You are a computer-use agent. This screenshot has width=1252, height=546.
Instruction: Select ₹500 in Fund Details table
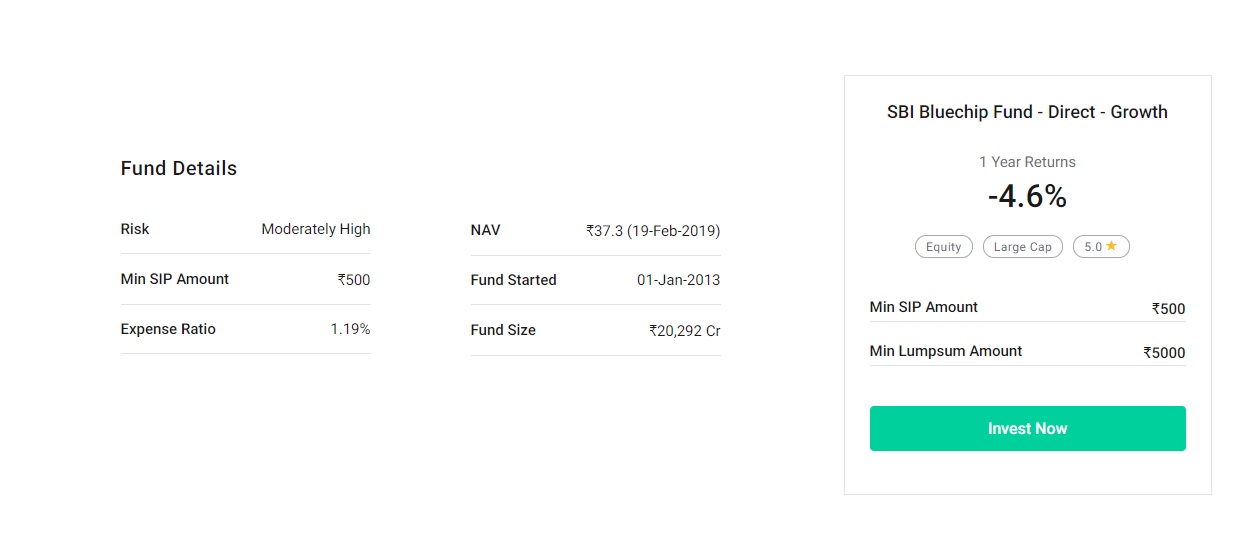pyautogui.click(x=354, y=280)
